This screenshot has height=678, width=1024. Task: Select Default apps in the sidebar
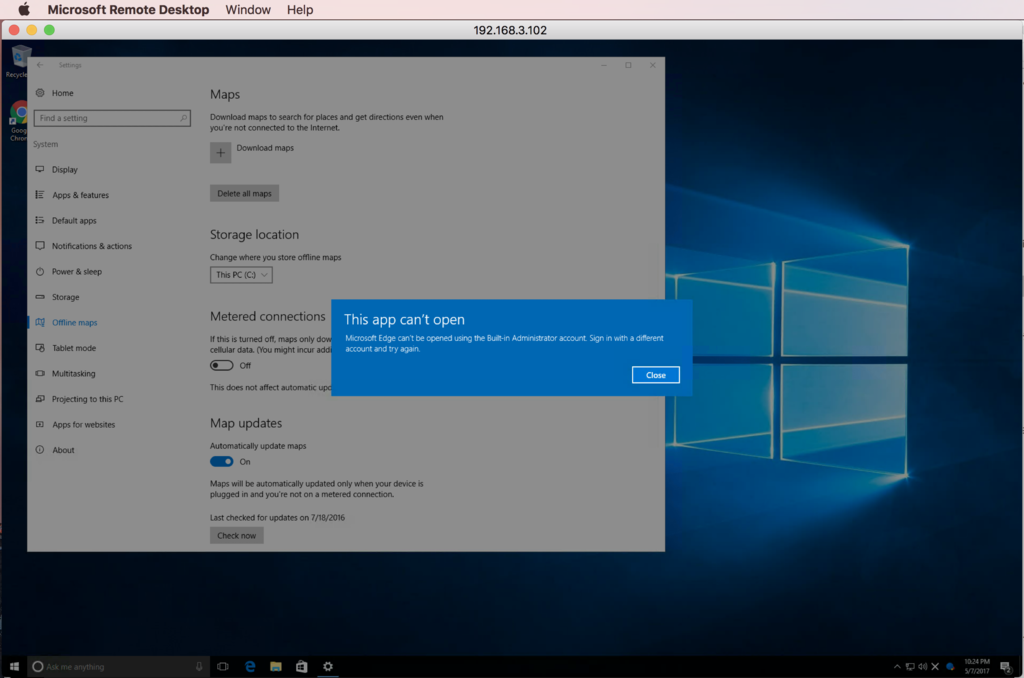74,220
